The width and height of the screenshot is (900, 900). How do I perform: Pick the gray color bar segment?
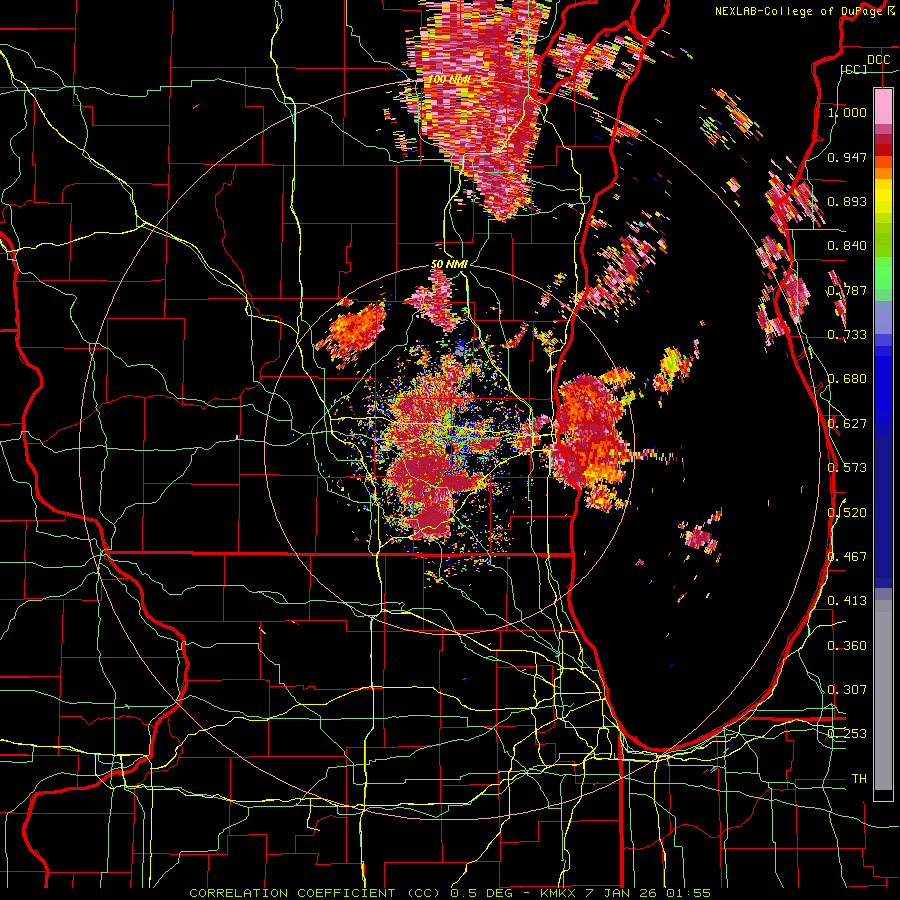(x=883, y=695)
